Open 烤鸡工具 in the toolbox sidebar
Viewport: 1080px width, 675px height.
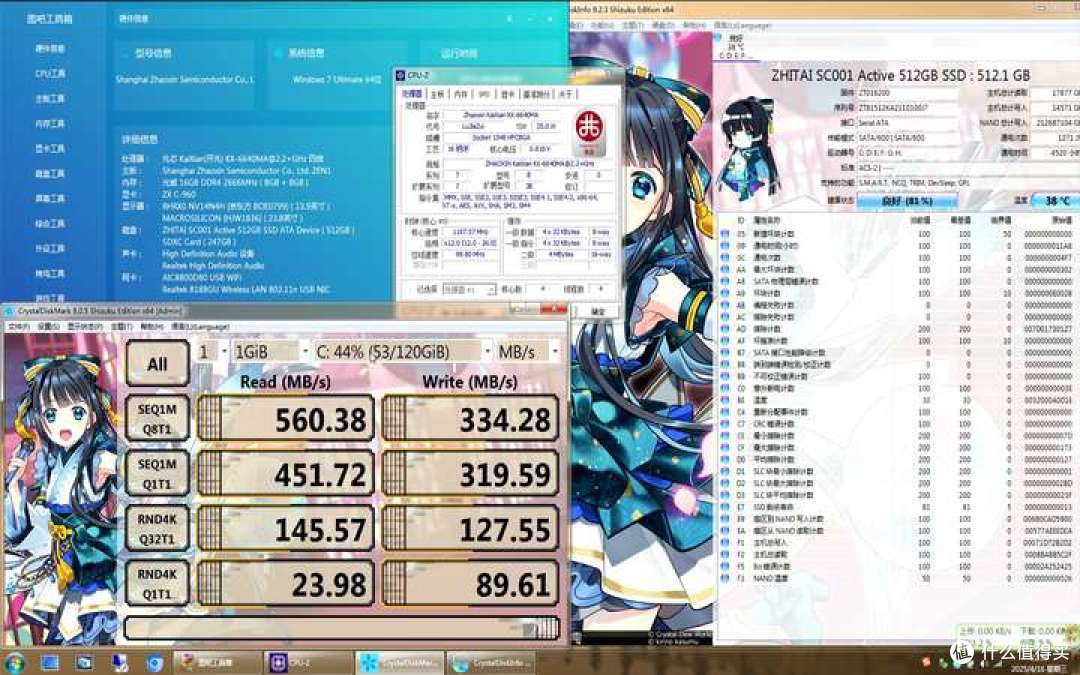50,273
